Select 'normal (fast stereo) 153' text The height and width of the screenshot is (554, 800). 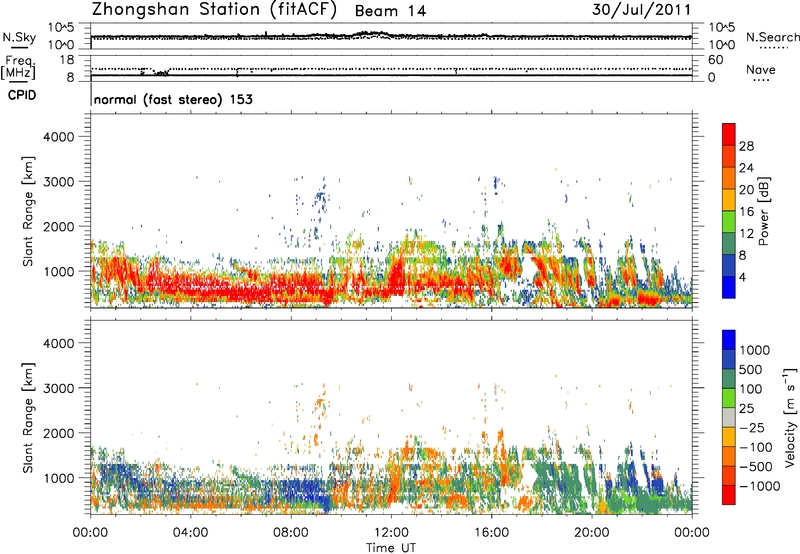tap(173, 99)
